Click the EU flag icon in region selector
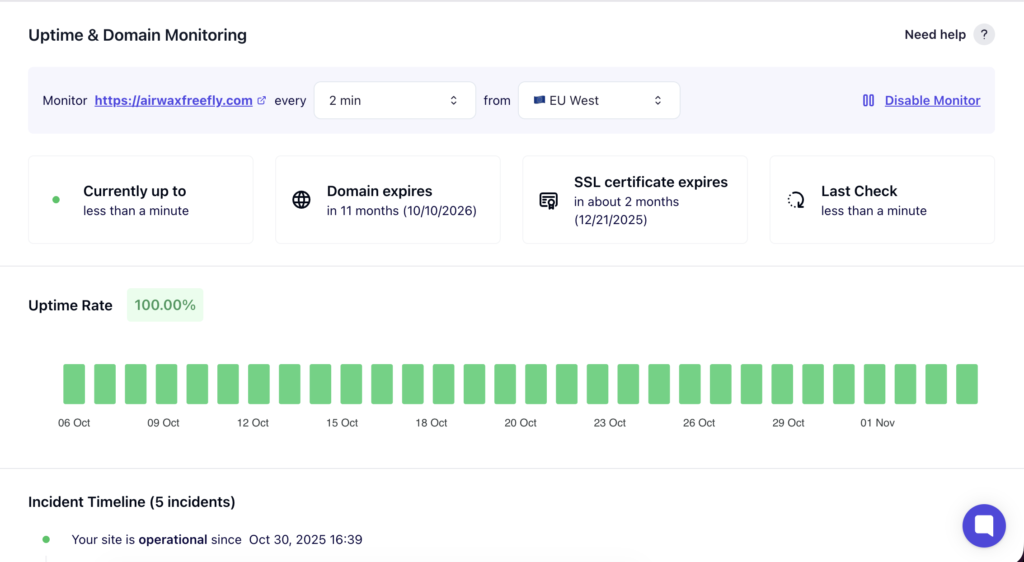This screenshot has width=1024, height=562. 539,101
